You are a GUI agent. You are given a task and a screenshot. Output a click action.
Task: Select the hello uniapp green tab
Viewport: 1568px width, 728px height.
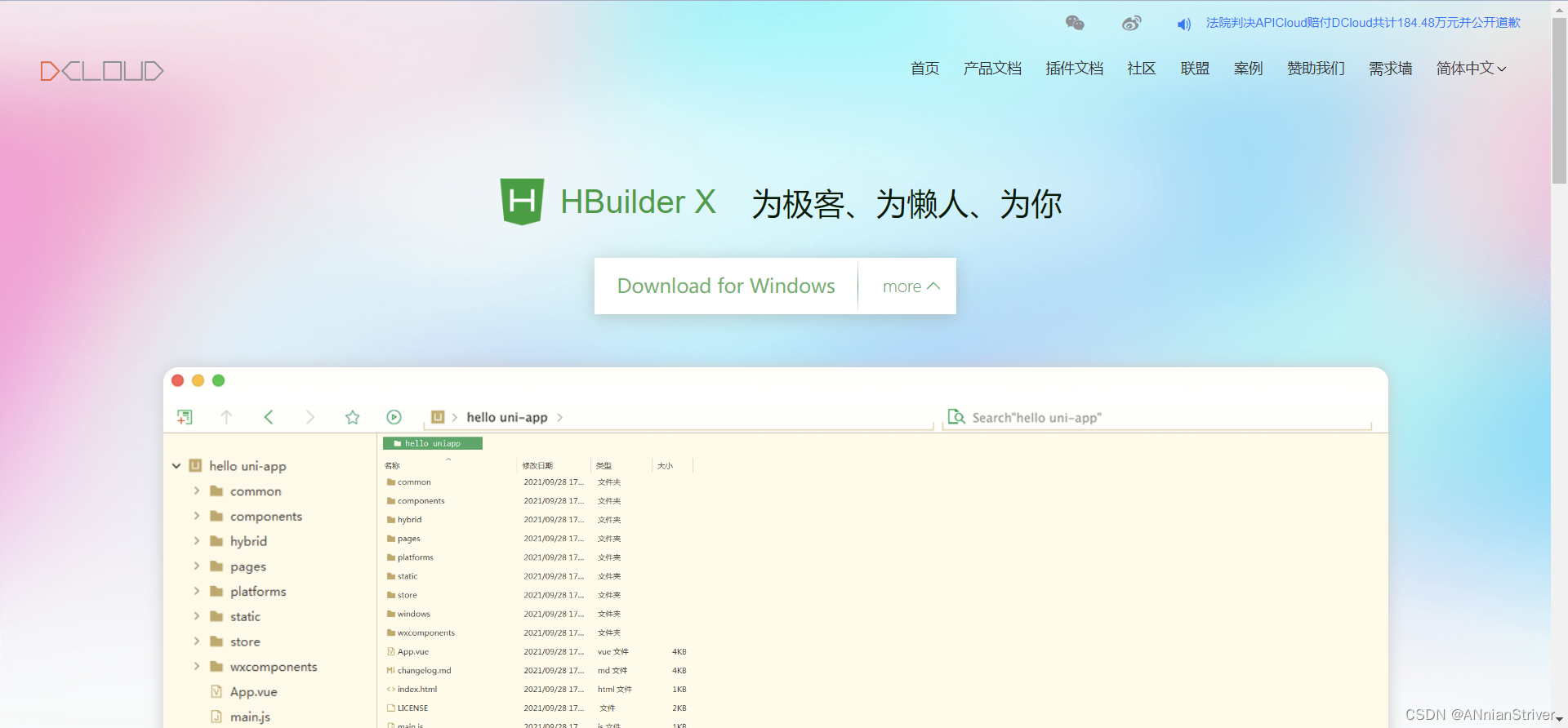[433, 443]
